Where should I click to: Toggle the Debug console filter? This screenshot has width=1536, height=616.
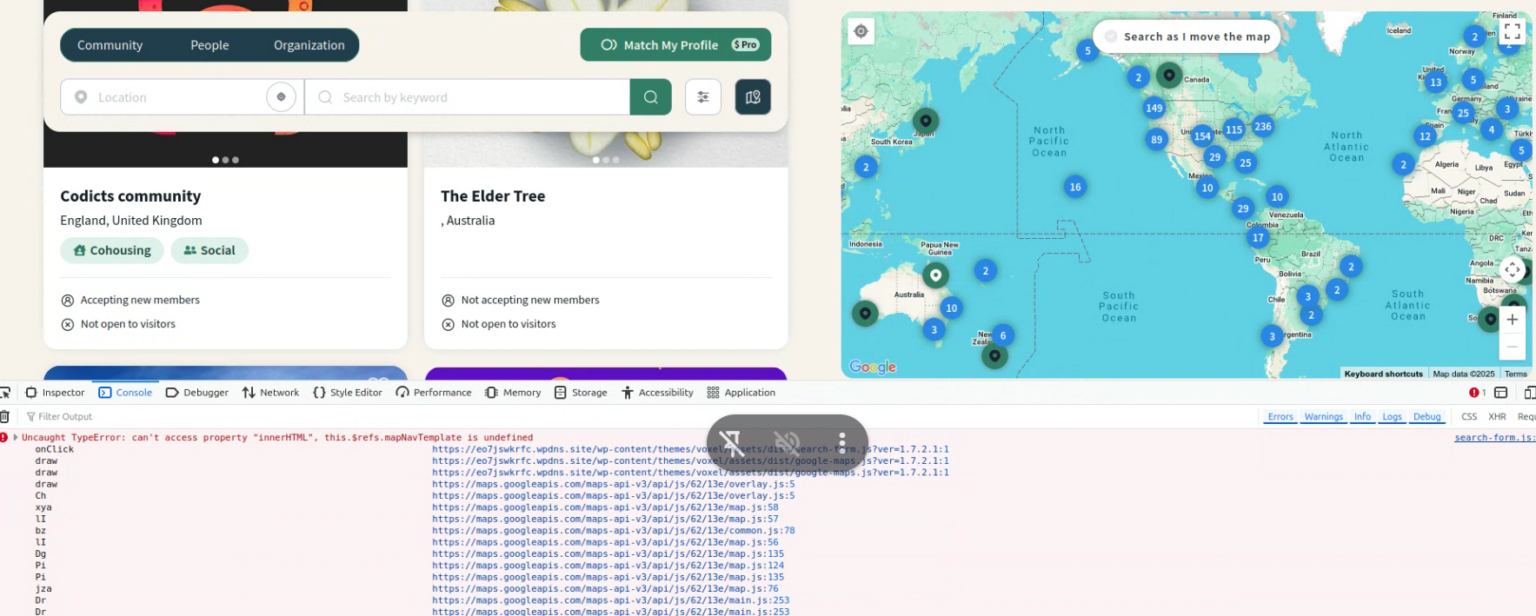(1427, 417)
